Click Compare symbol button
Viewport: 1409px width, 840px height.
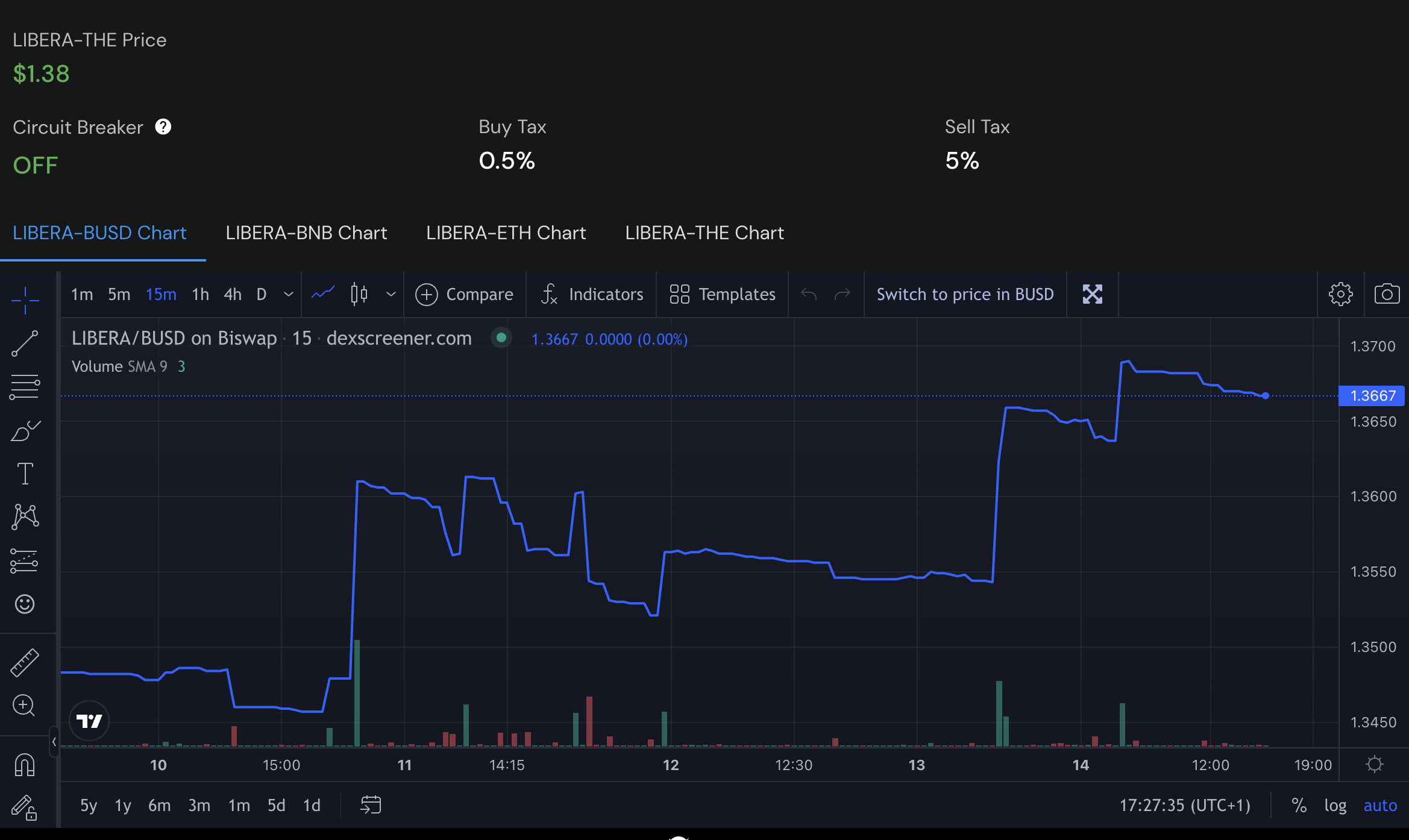(x=464, y=294)
